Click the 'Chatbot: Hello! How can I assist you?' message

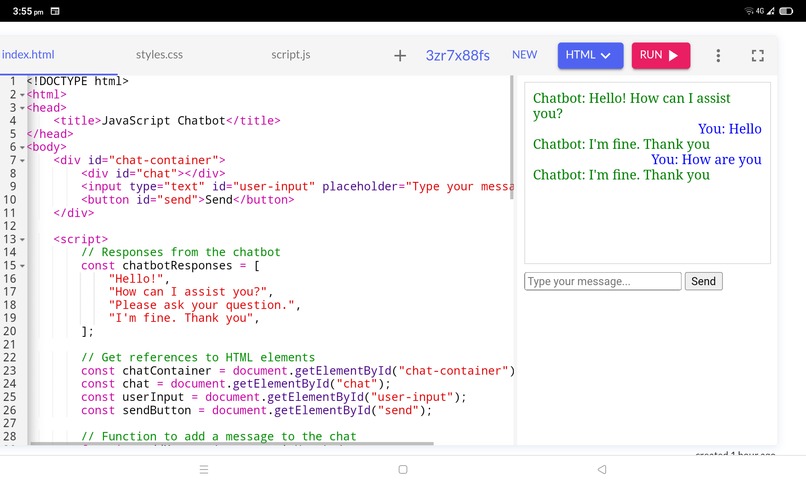pyautogui.click(x=632, y=105)
